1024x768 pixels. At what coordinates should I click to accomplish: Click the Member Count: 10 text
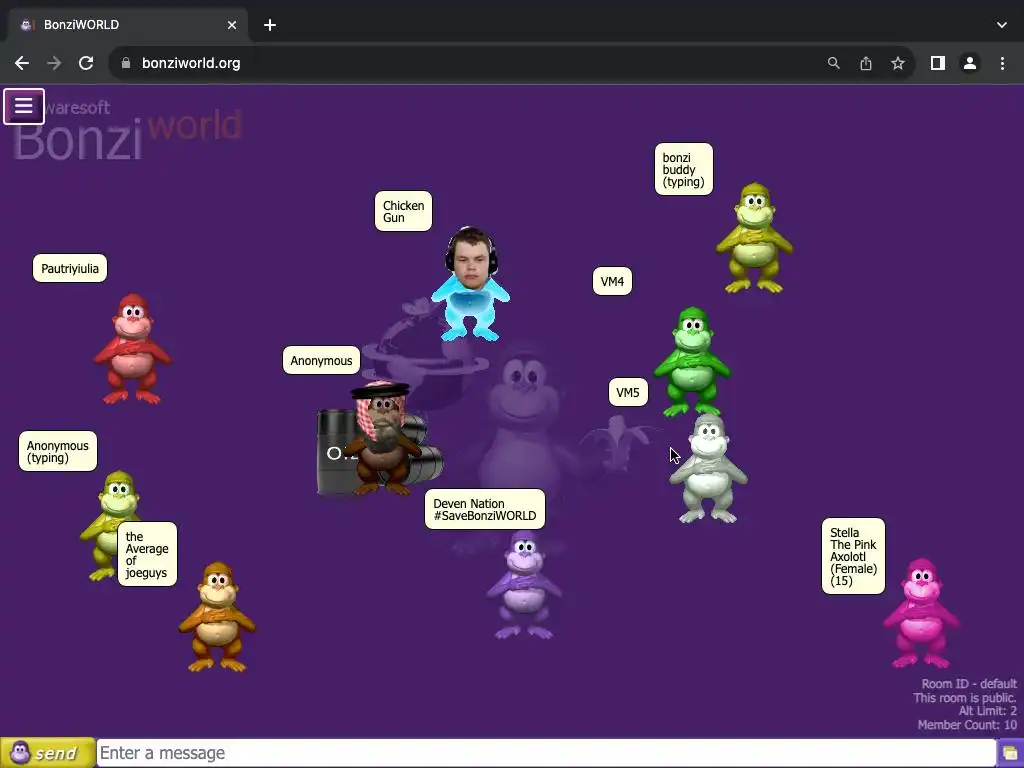(967, 725)
